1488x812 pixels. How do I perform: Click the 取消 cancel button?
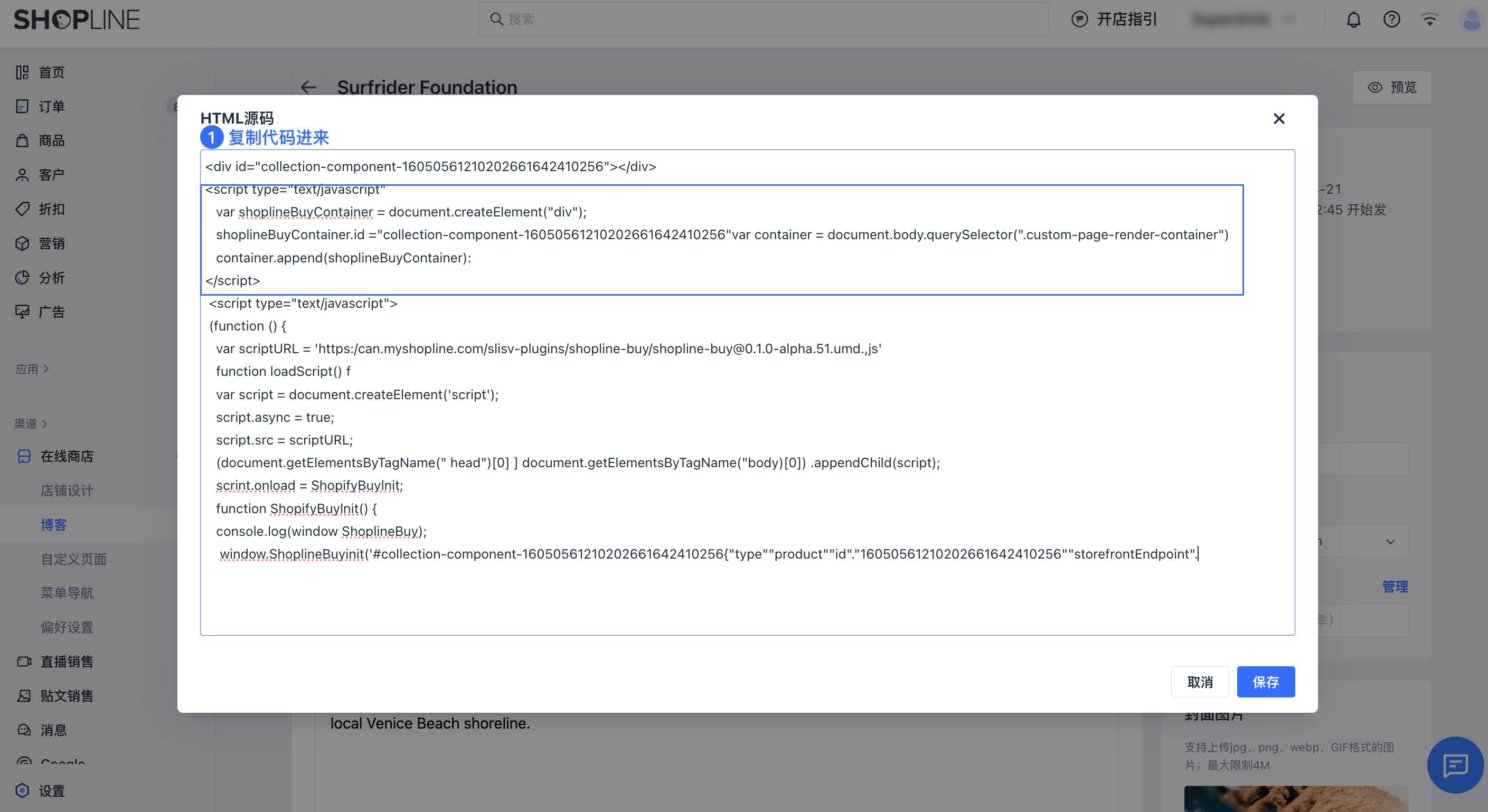pyautogui.click(x=1200, y=682)
